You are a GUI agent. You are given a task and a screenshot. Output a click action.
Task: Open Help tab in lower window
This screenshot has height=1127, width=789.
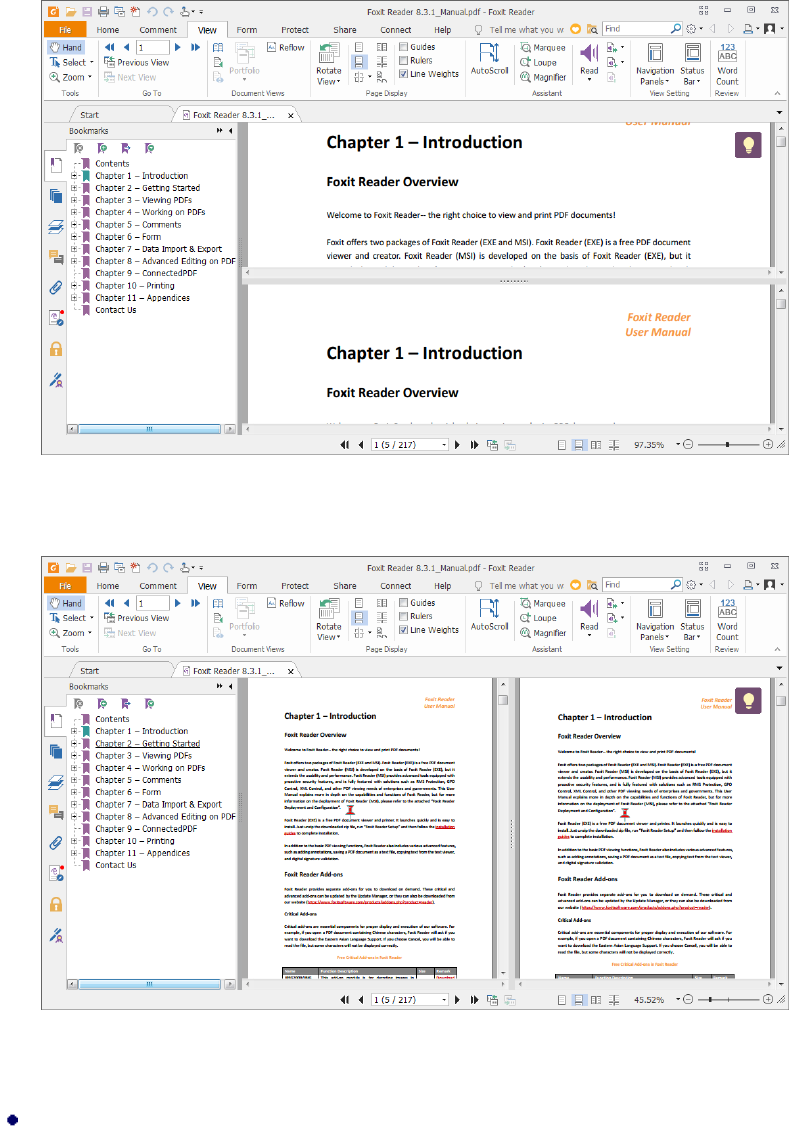(443, 586)
